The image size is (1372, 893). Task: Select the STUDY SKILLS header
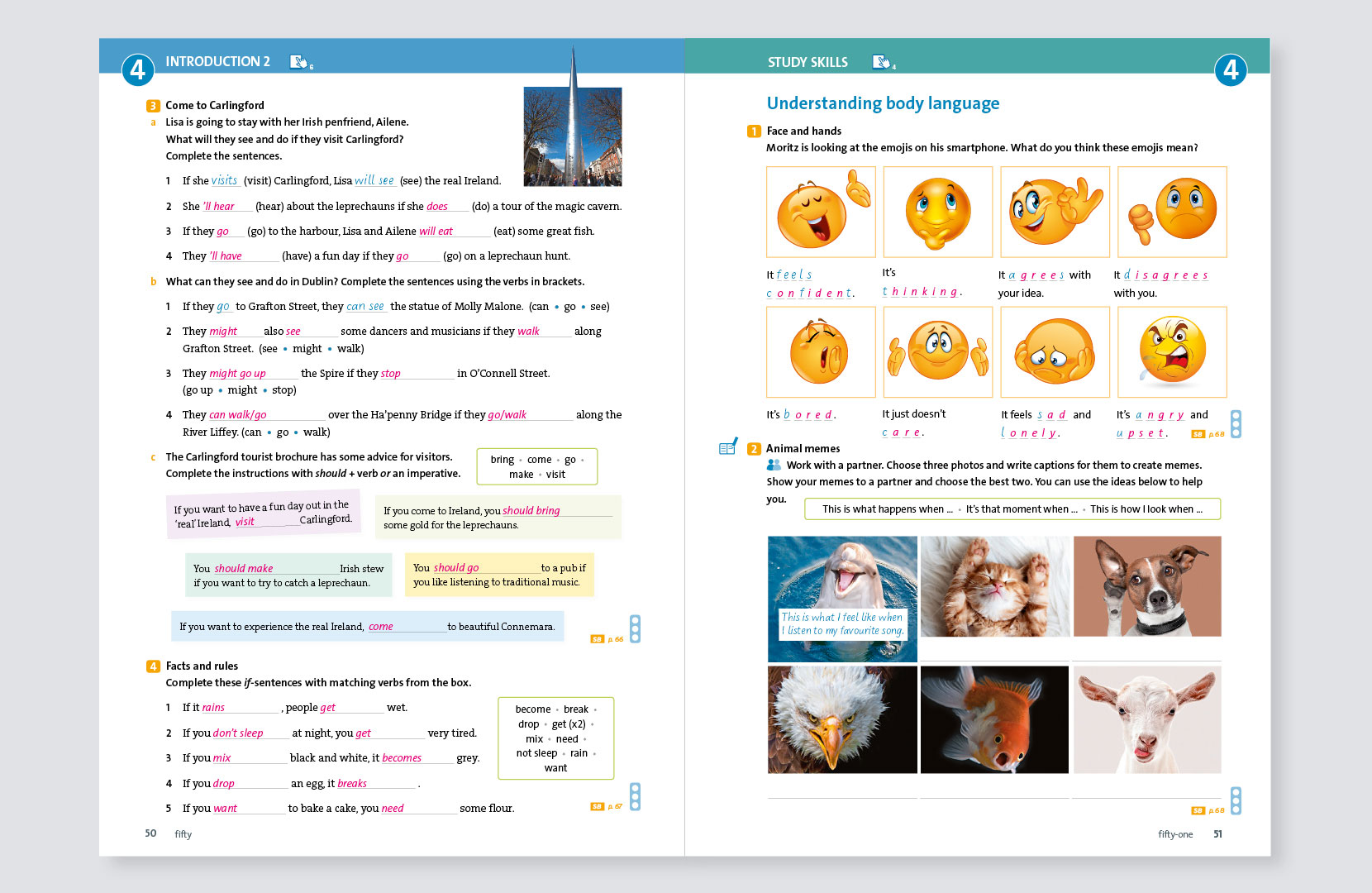coord(807,62)
